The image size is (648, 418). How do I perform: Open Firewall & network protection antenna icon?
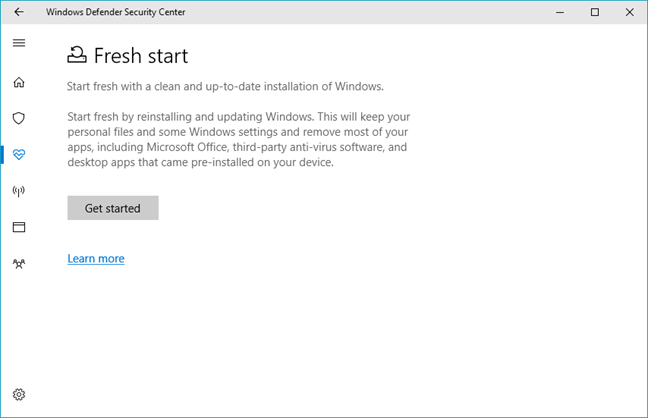(19, 191)
